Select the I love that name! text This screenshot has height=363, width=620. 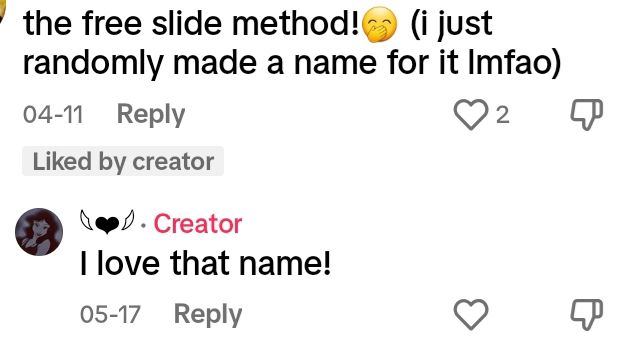click(205, 263)
